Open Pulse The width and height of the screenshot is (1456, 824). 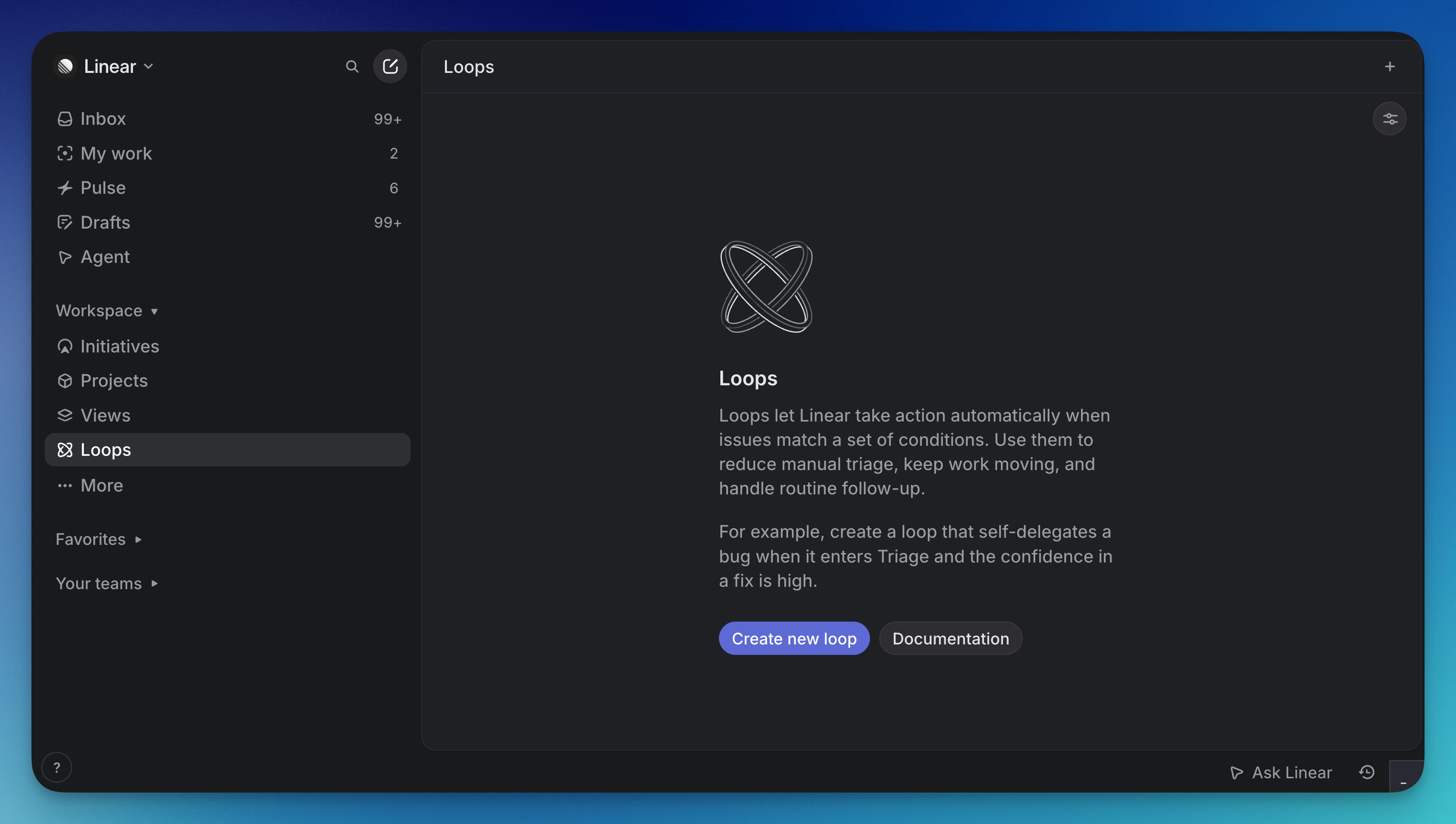[228, 188]
